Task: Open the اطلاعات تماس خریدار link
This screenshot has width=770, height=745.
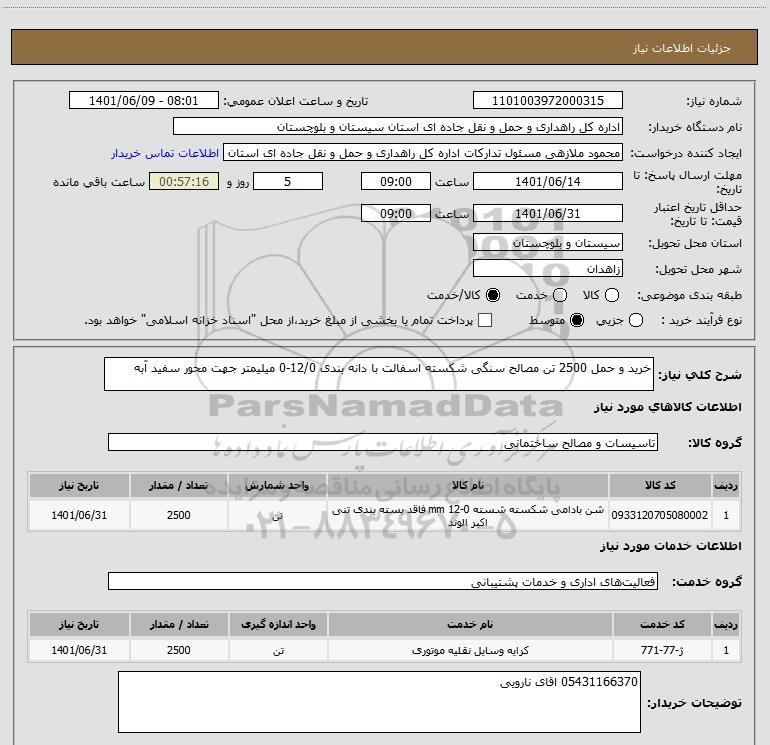Action: pos(165,153)
